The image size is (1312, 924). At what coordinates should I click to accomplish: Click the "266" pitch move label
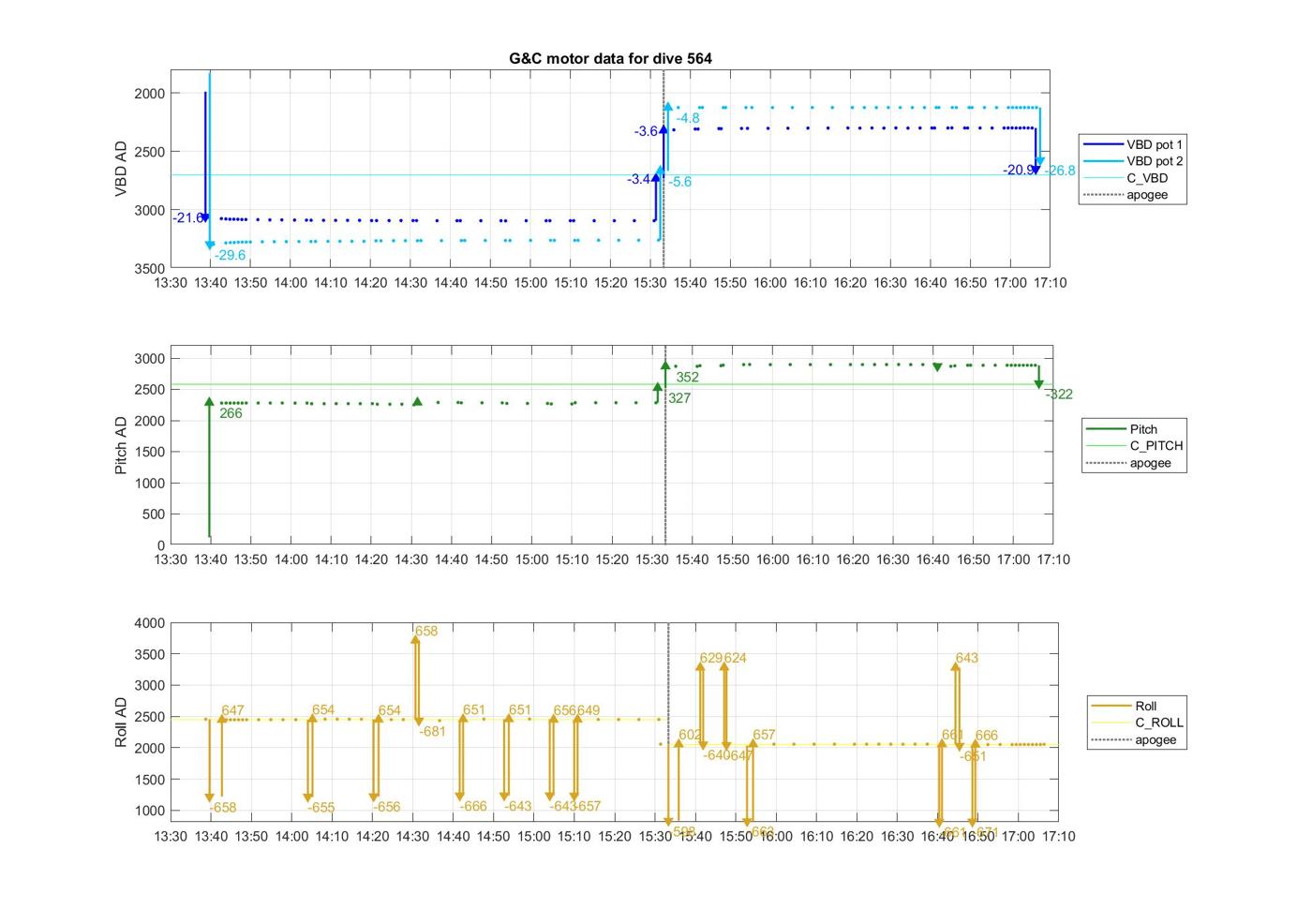tap(231, 413)
